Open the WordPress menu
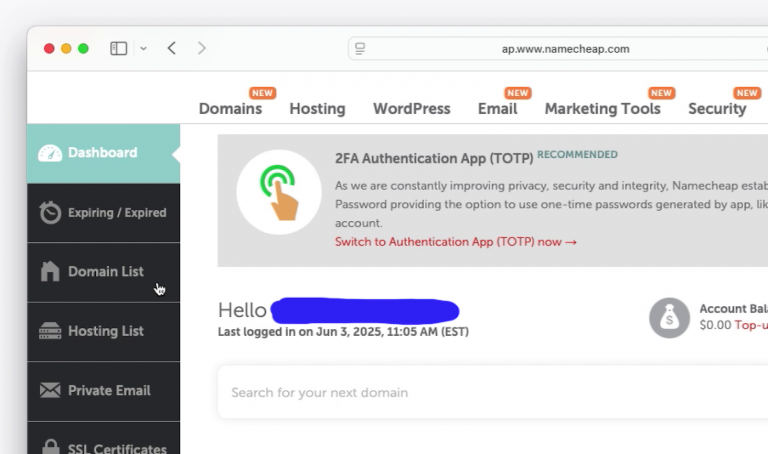Viewport: 768px width, 454px height. point(411,109)
